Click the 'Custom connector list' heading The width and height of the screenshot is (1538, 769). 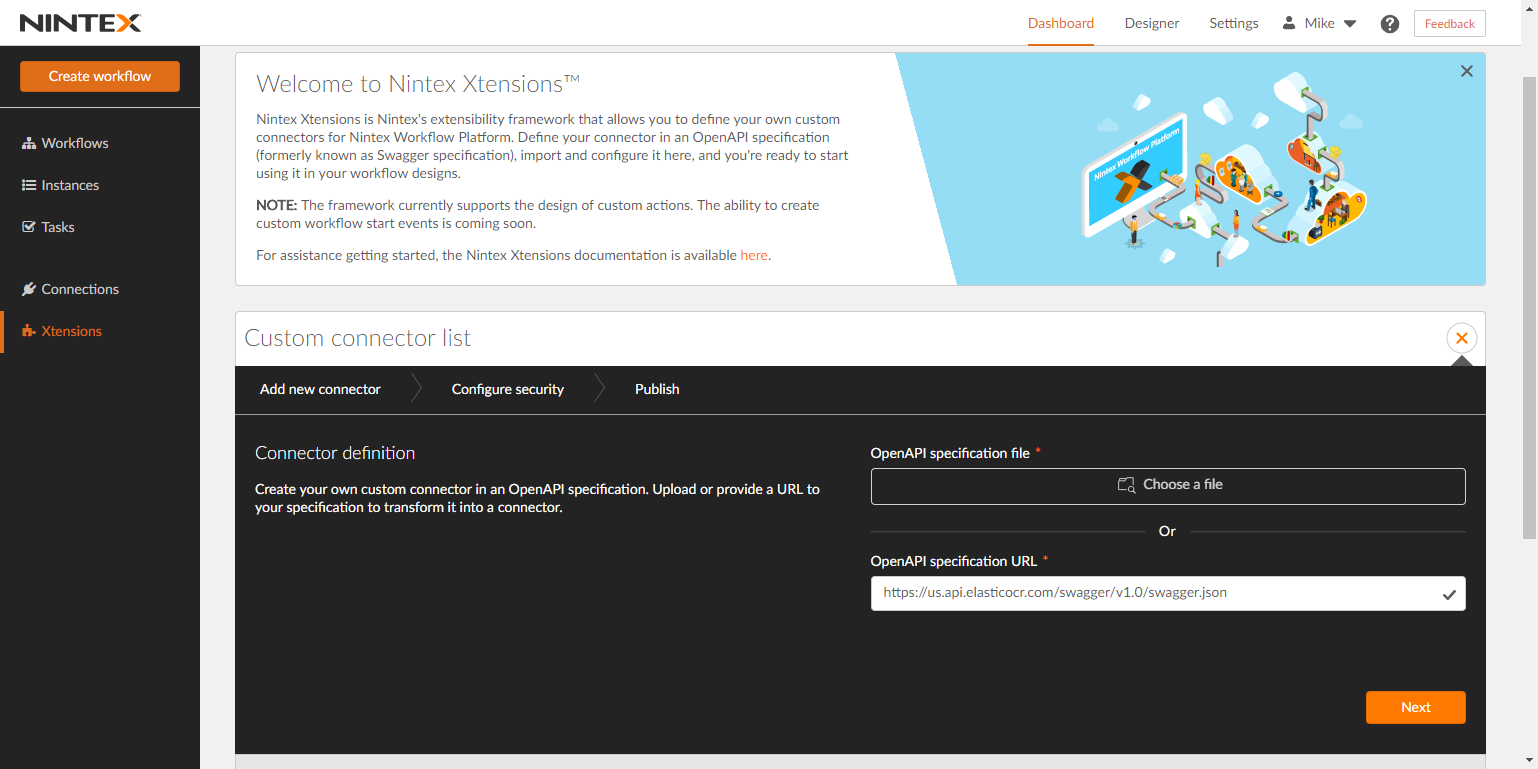tap(358, 338)
